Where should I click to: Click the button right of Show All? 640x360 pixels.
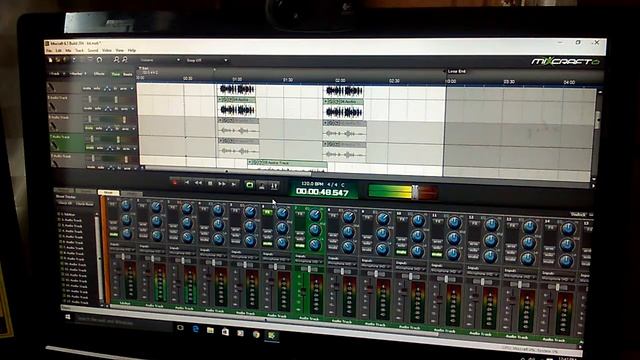click(84, 204)
